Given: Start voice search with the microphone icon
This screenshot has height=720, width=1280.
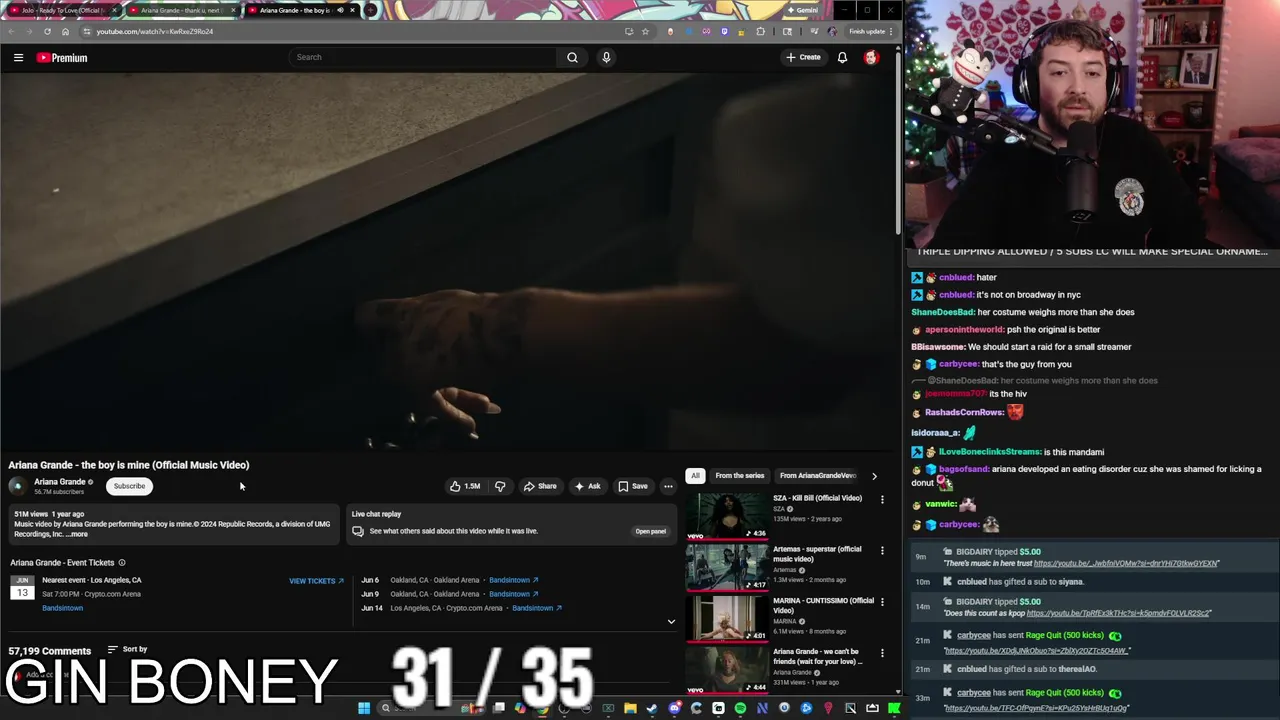Looking at the screenshot, I should (x=606, y=57).
